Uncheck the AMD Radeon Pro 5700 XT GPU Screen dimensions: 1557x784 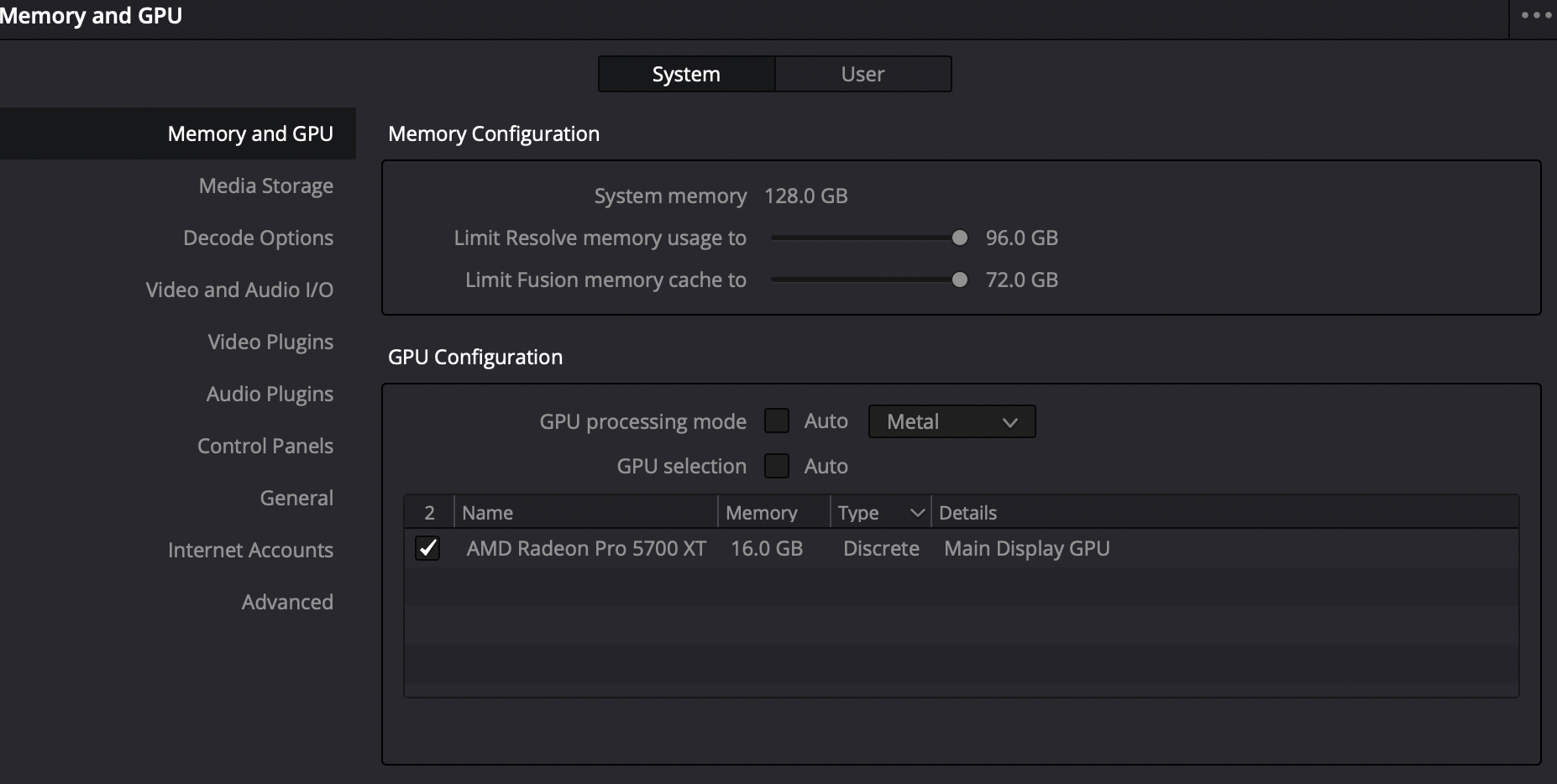(x=427, y=548)
